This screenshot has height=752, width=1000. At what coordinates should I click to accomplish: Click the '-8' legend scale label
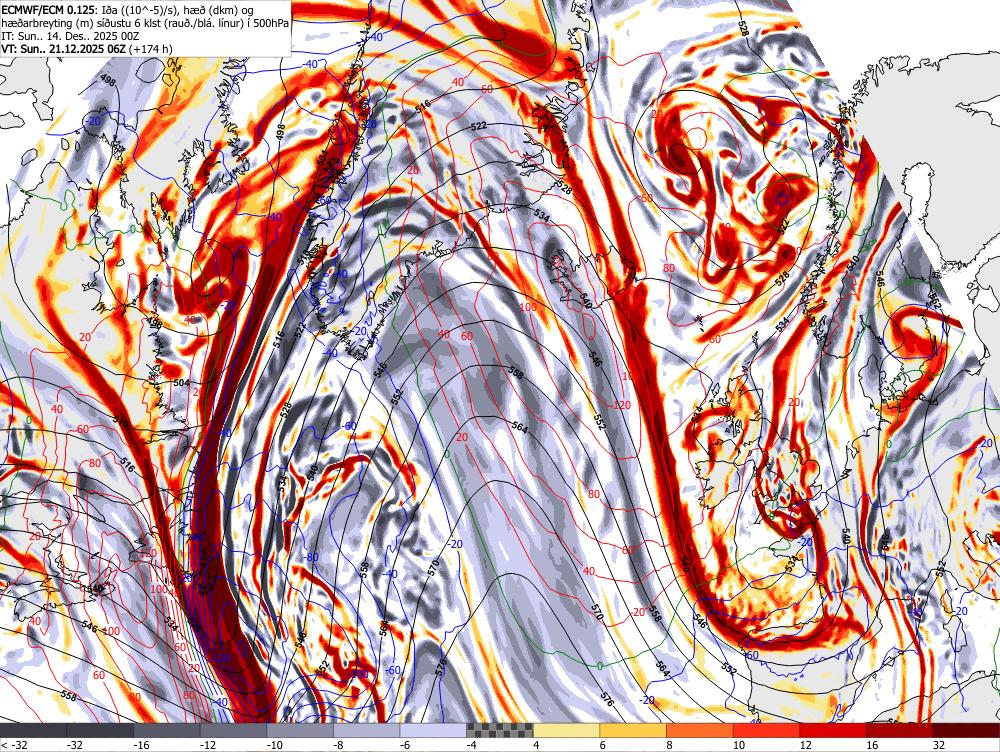(x=339, y=745)
